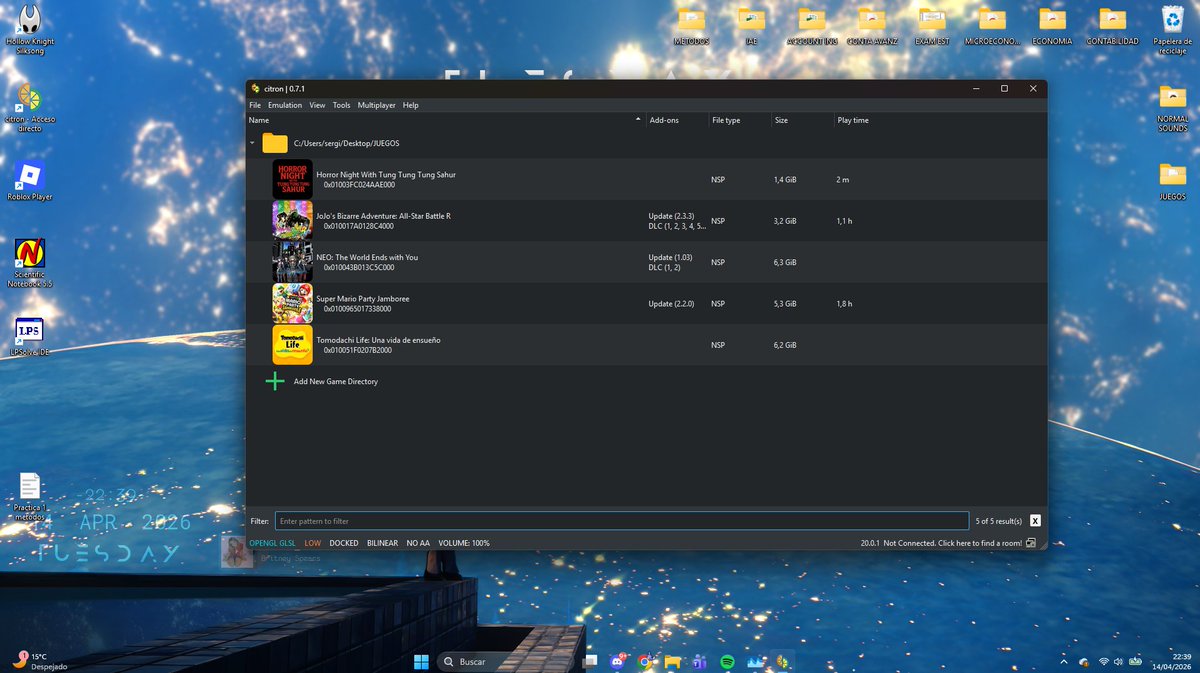
Task: Open the View menu
Action: [317, 105]
